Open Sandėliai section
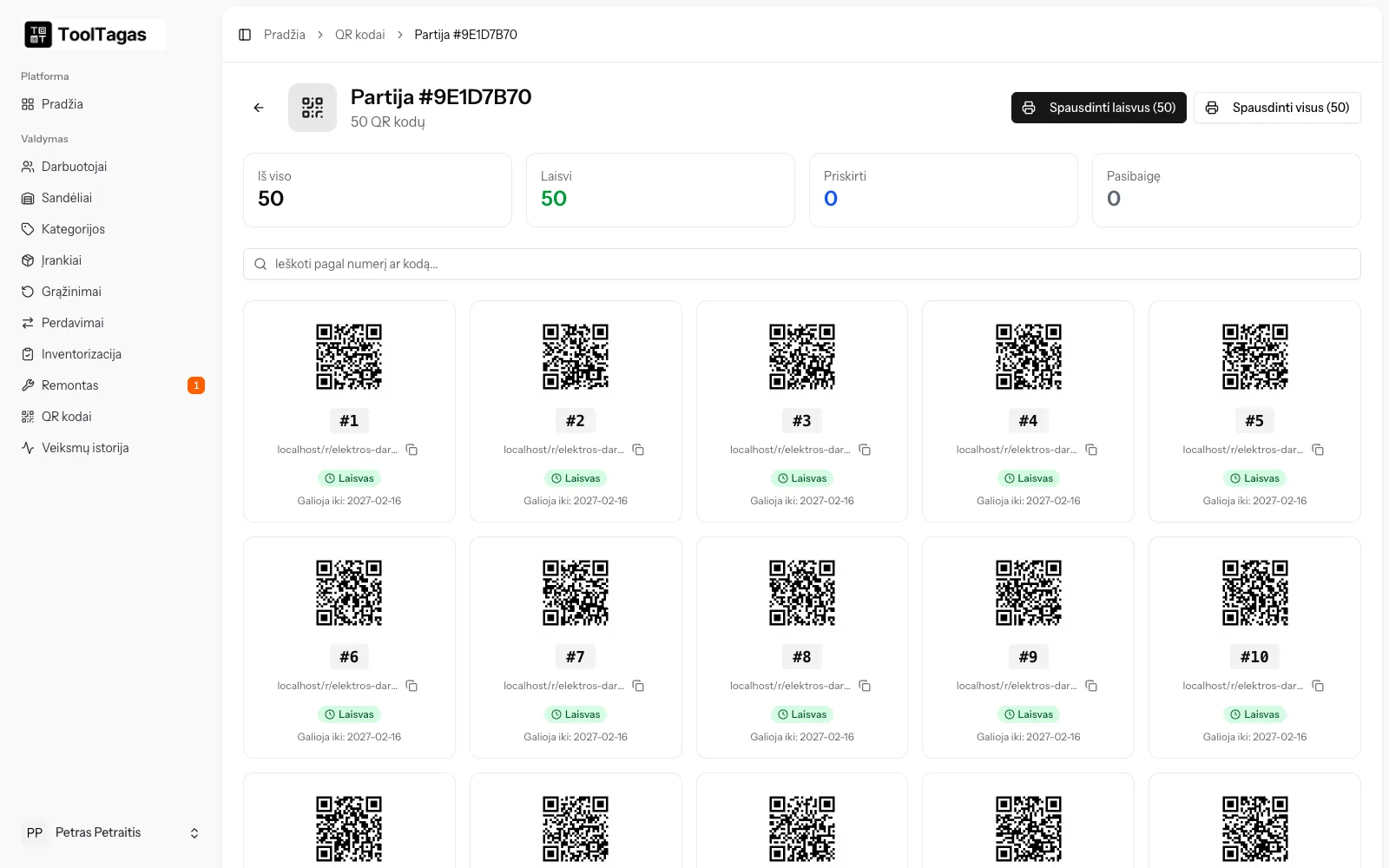1389x868 pixels. point(111,198)
